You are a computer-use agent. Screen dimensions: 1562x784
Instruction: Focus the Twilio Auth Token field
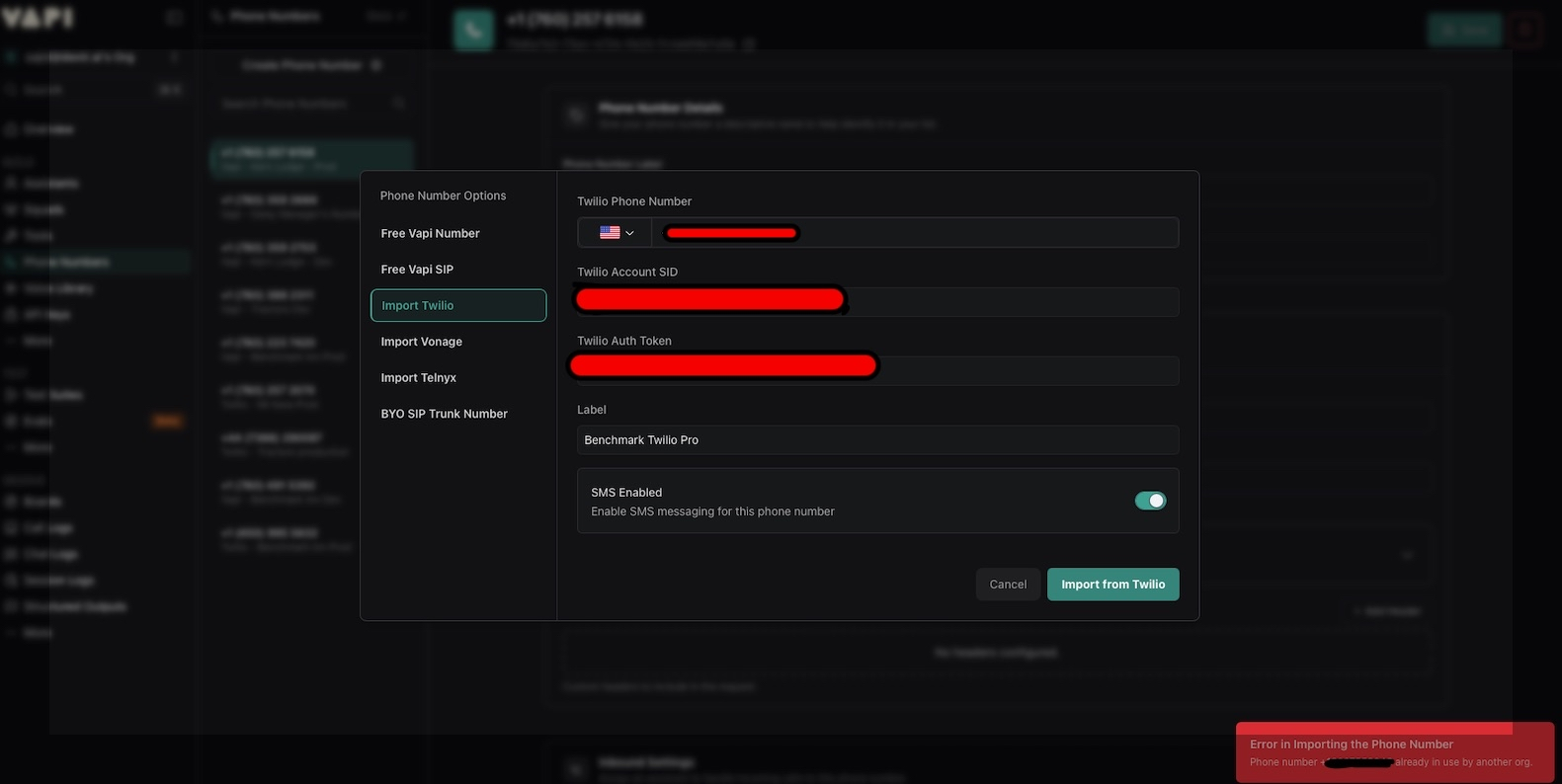pos(877,370)
